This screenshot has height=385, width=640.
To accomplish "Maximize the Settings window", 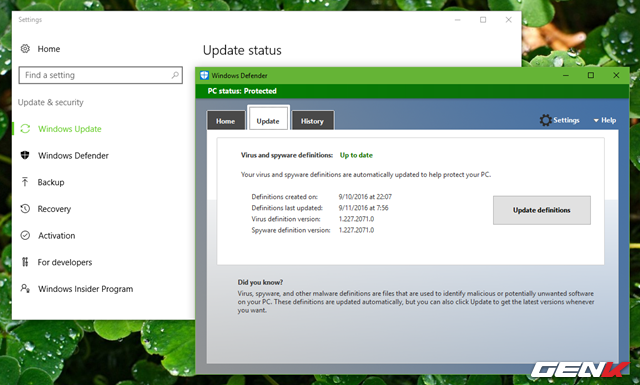I will pos(483,20).
